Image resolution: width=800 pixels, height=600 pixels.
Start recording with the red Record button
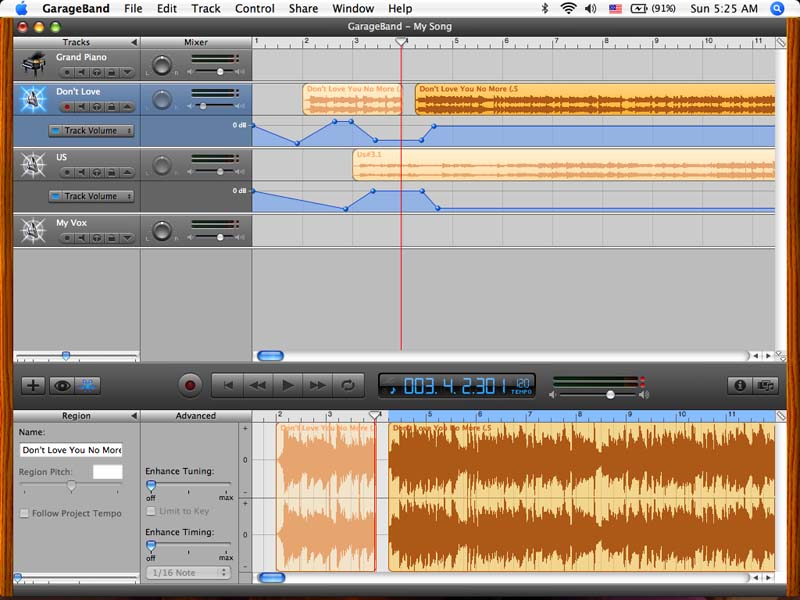click(x=190, y=385)
